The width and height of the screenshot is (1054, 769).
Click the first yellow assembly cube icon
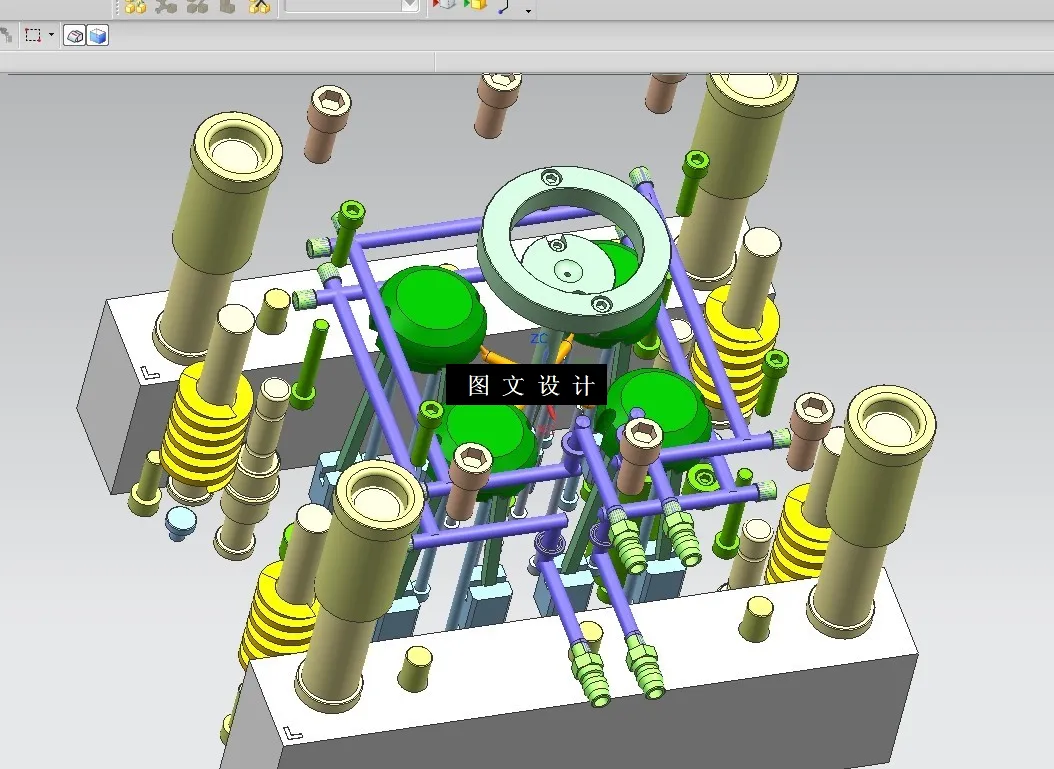135,6
